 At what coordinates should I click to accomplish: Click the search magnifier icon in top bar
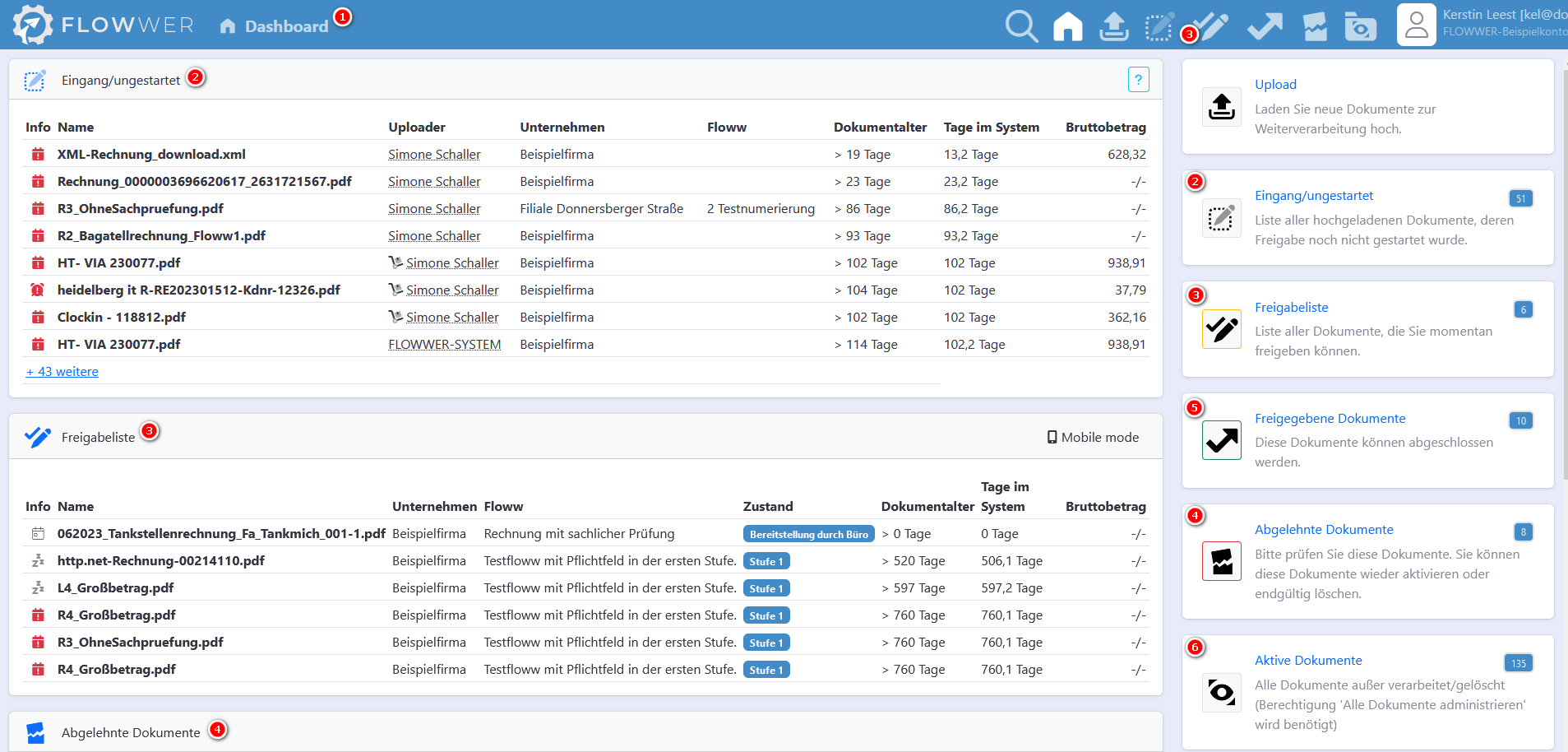[1021, 26]
